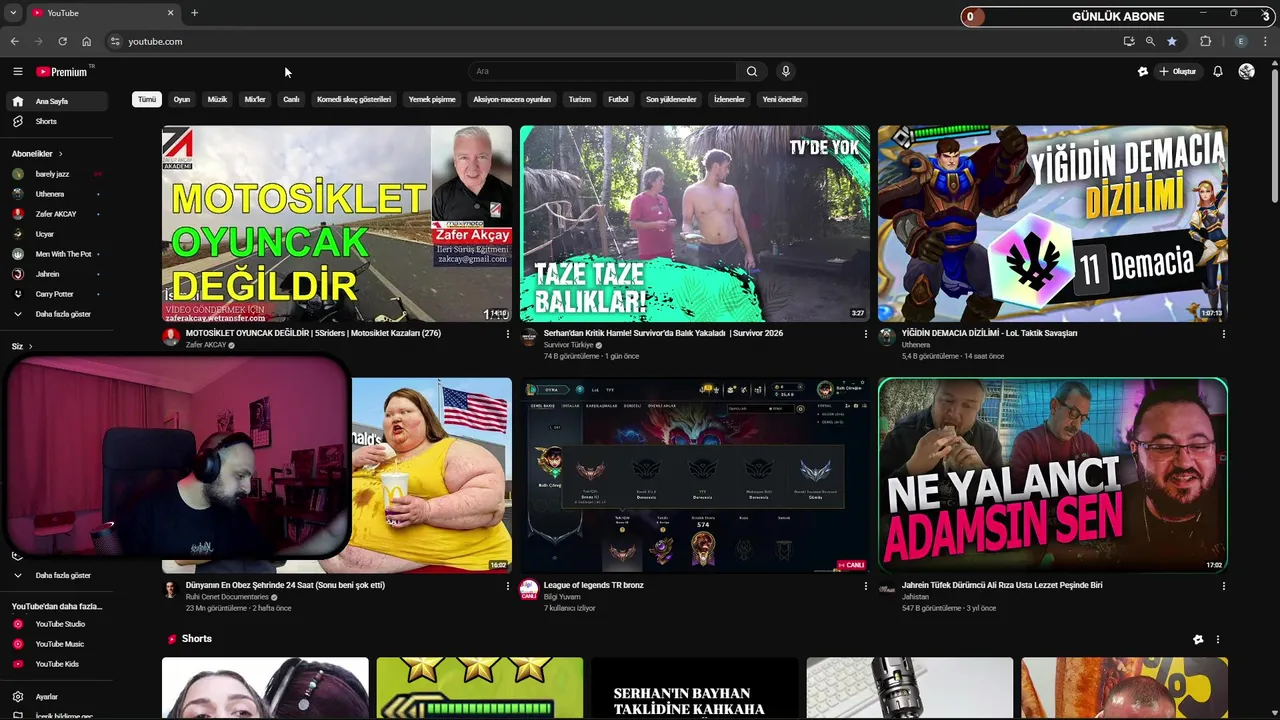
Task: Open Zafer AKCAY channel in subscriptions
Action: pos(58,214)
